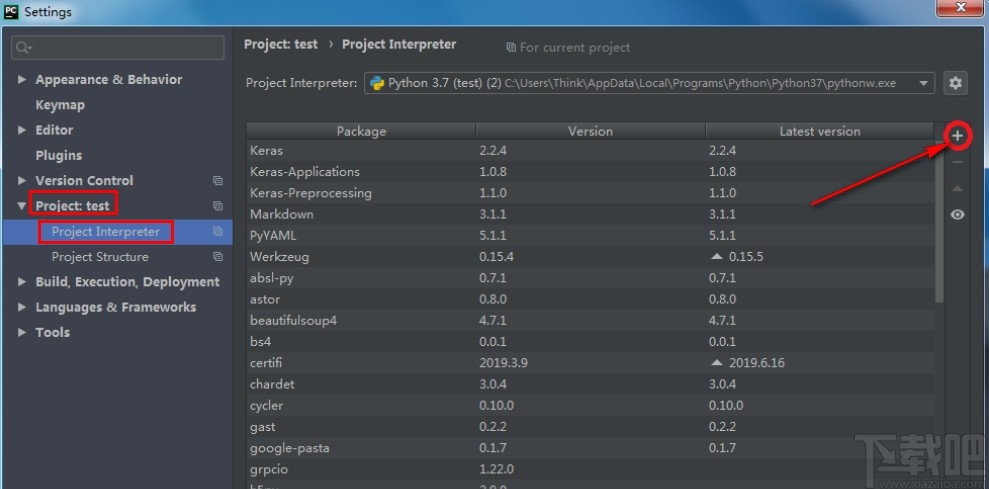Collapse the Project: test tree node
The height and width of the screenshot is (489, 989).
coord(22,206)
